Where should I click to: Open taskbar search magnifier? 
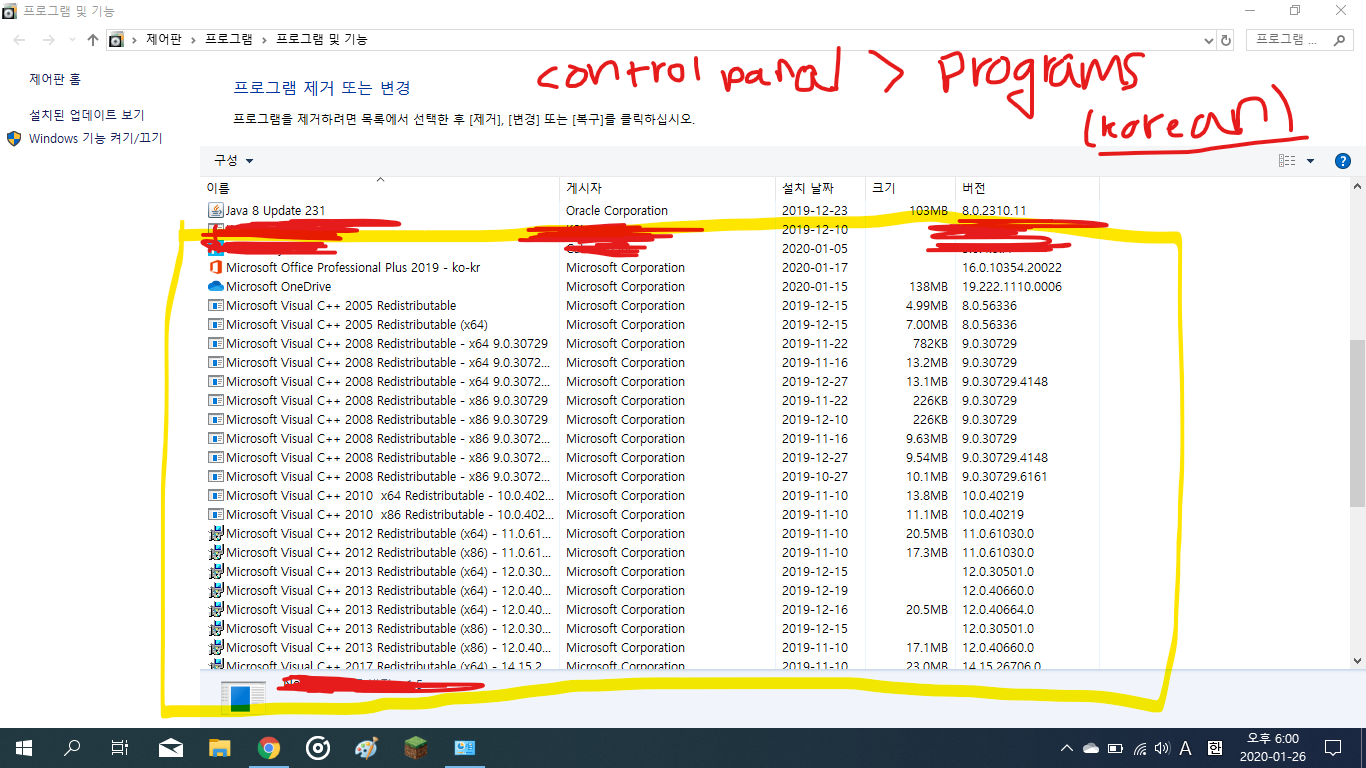coord(72,748)
